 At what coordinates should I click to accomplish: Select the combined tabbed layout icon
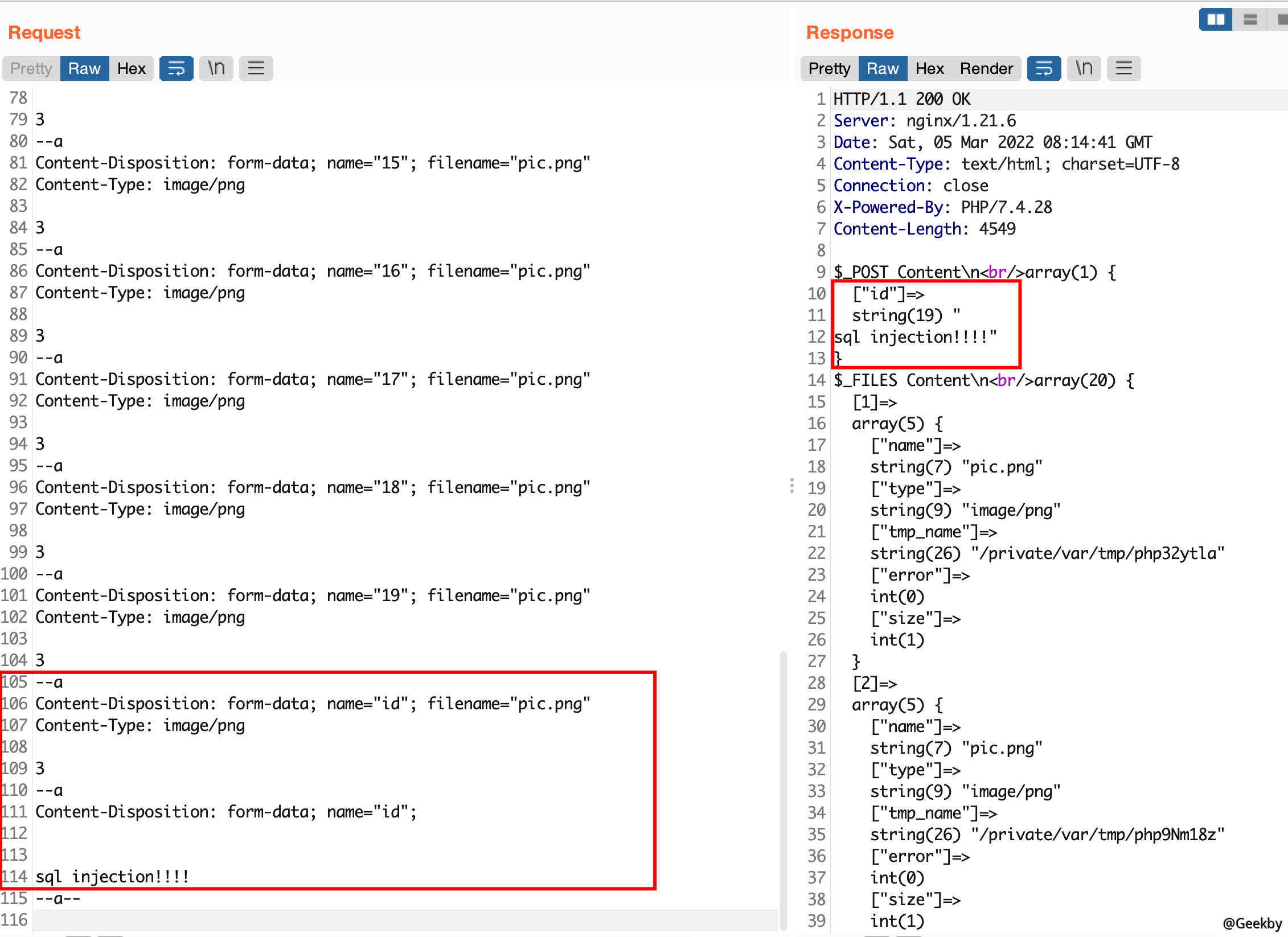pyautogui.click(x=1281, y=19)
